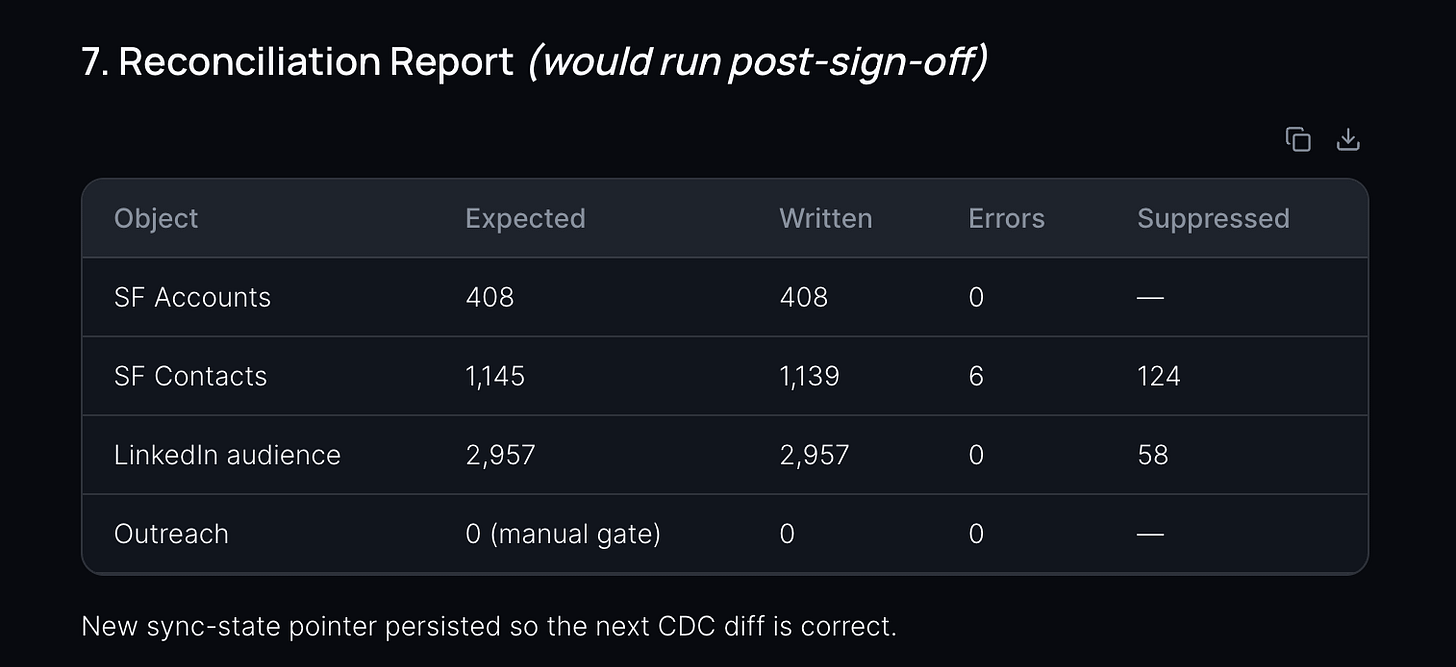Select the SF Contacts row label
The height and width of the screenshot is (667, 1456).
click(x=190, y=376)
